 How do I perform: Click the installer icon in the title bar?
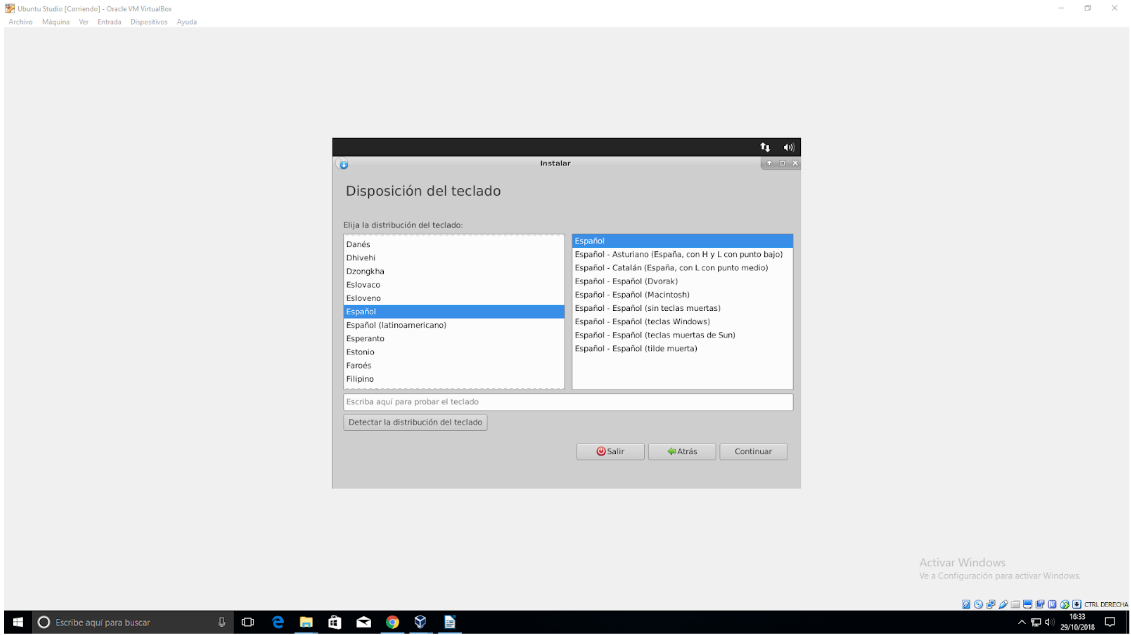pyautogui.click(x=343, y=164)
